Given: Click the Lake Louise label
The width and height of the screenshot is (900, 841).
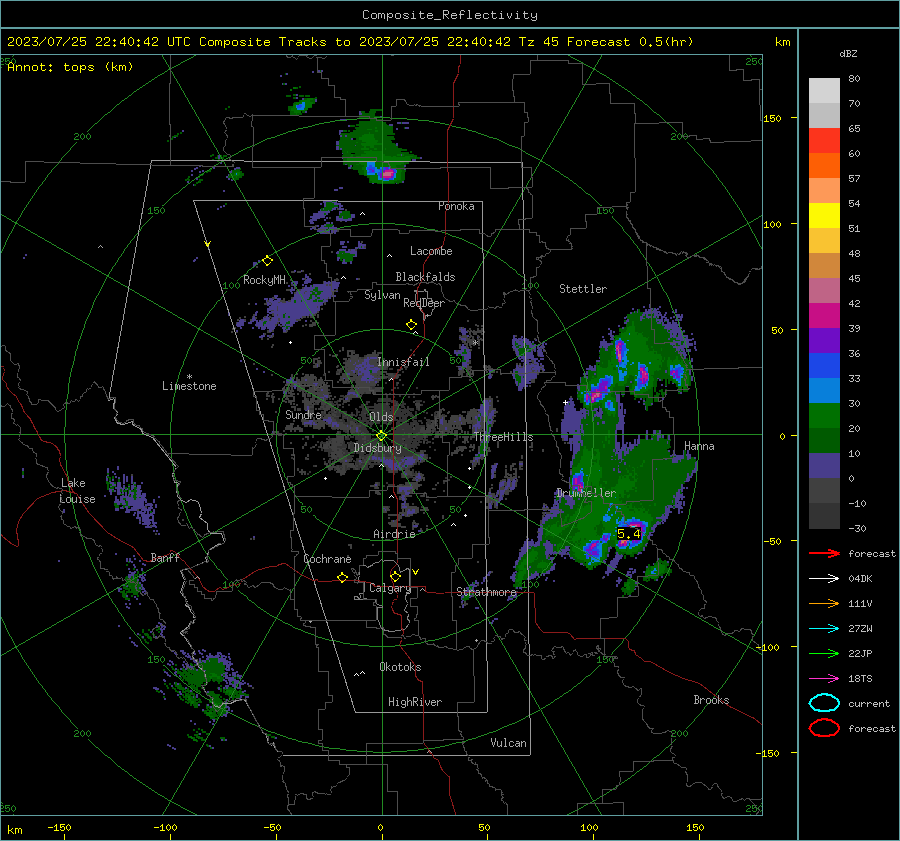Looking at the screenshot, I should click(x=77, y=491).
